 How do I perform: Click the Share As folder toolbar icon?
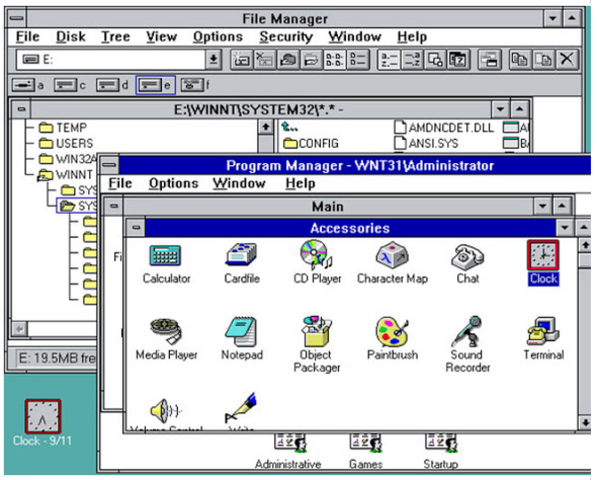click(288, 60)
